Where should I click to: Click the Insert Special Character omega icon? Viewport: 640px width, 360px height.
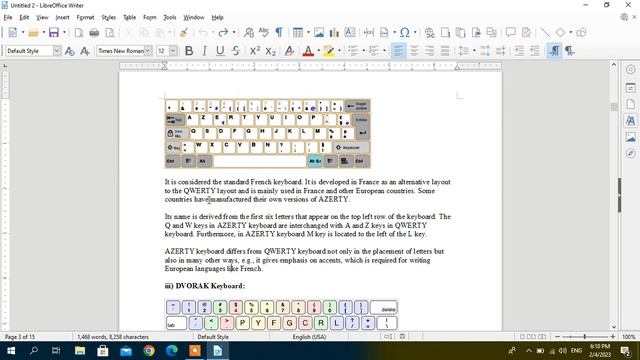point(404,32)
